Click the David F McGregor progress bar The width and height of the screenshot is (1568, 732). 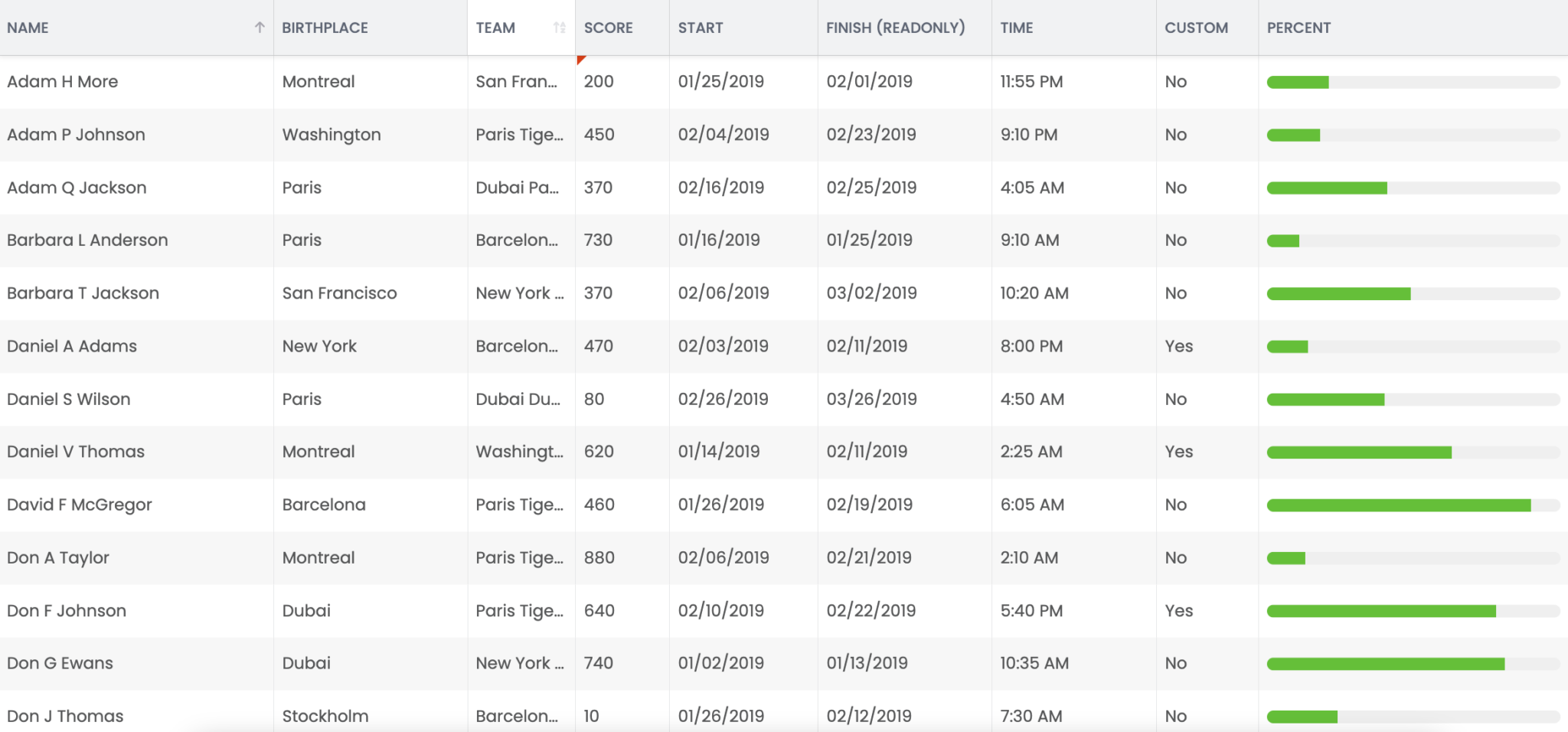click(x=1413, y=505)
